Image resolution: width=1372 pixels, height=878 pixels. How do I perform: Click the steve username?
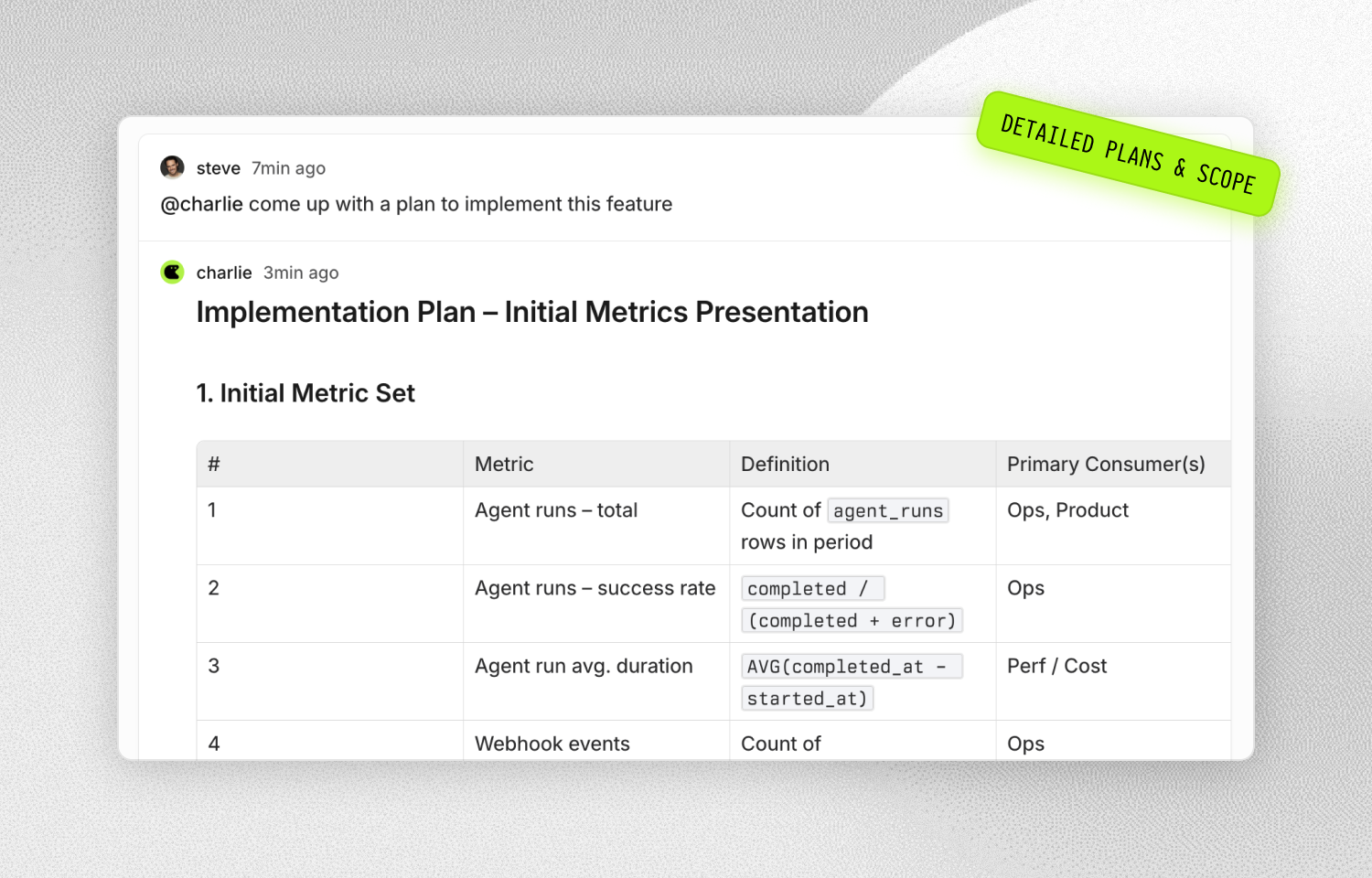218,168
